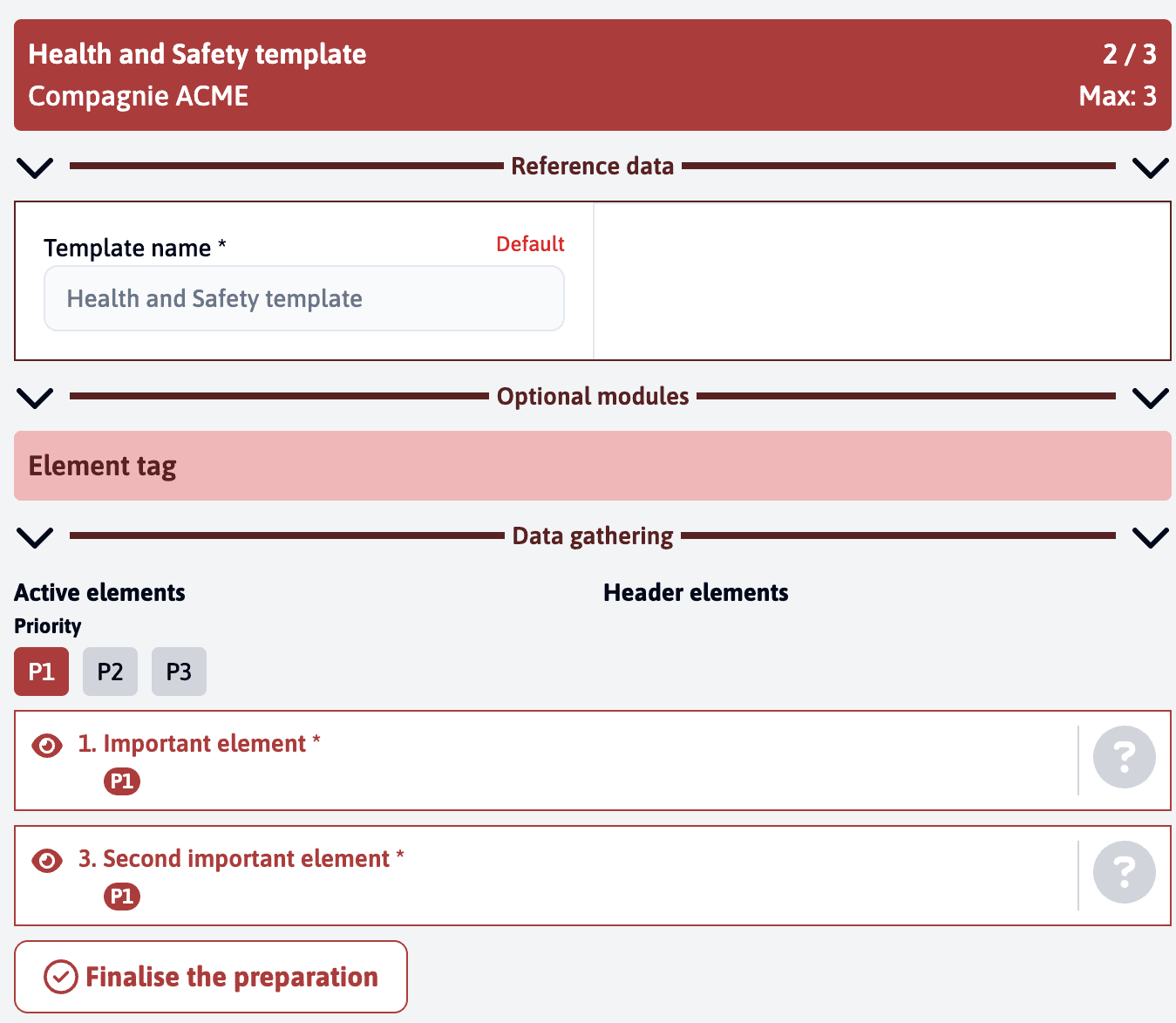The image size is (1176, 1023).
Task: Click the right chevron of Reference data
Action: pos(1149,167)
